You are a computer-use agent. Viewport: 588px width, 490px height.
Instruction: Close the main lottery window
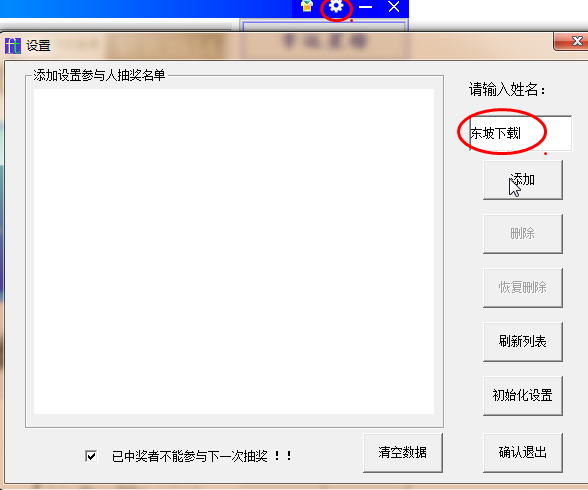[x=394, y=6]
